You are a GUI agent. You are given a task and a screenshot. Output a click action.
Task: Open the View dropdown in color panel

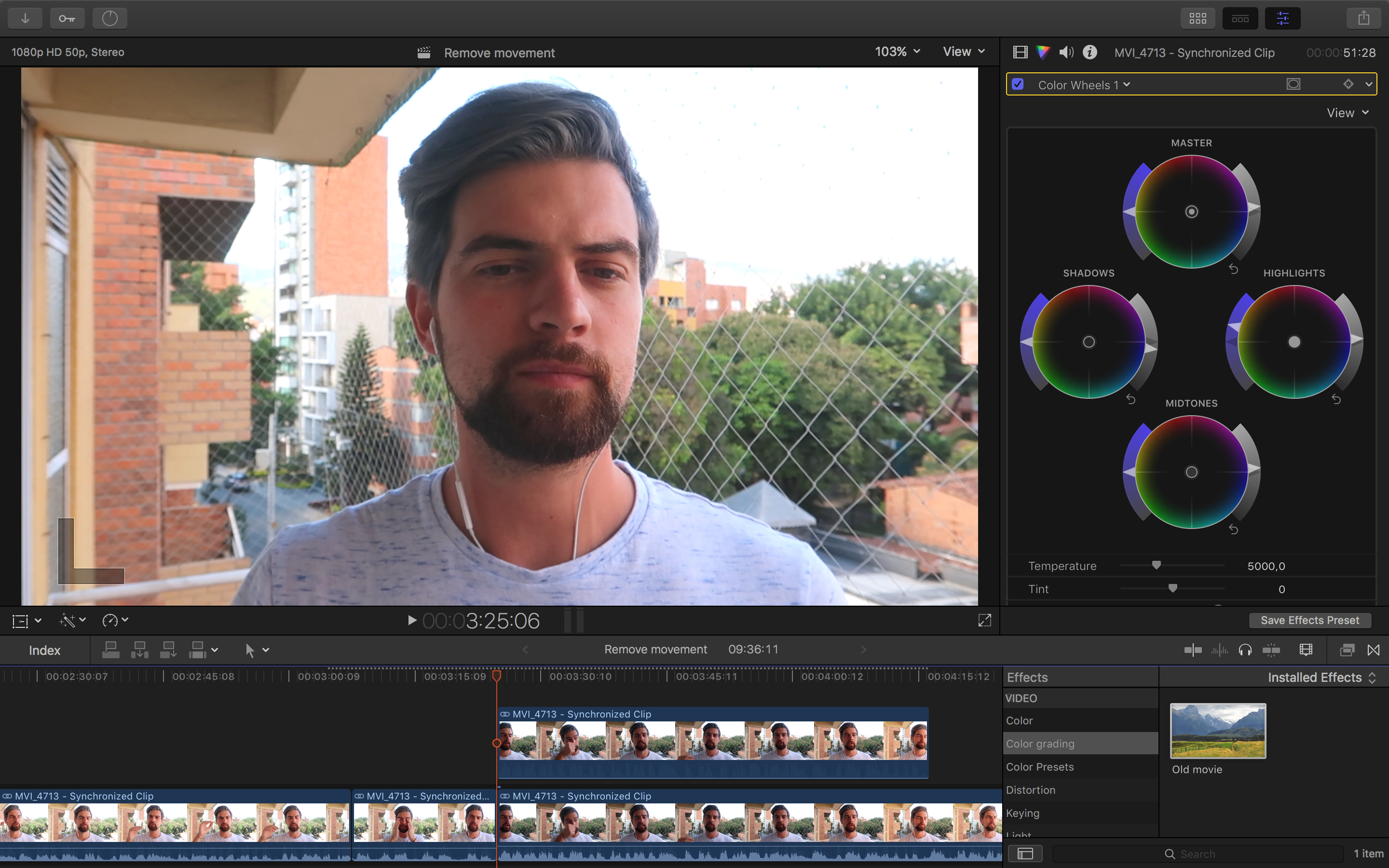point(1345,112)
